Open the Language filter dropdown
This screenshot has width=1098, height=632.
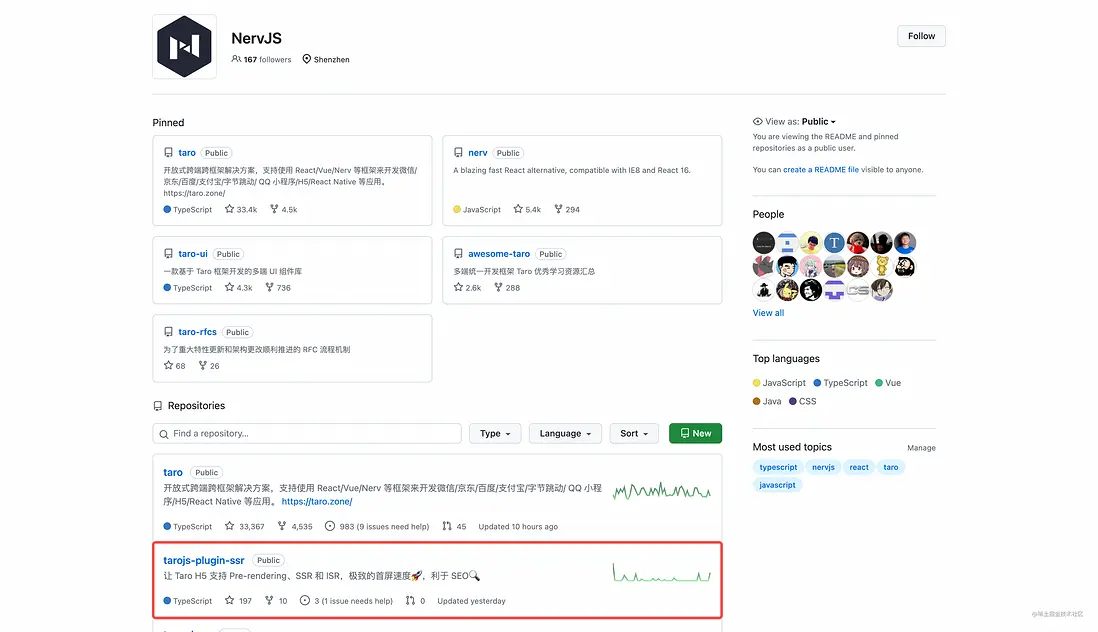click(565, 433)
